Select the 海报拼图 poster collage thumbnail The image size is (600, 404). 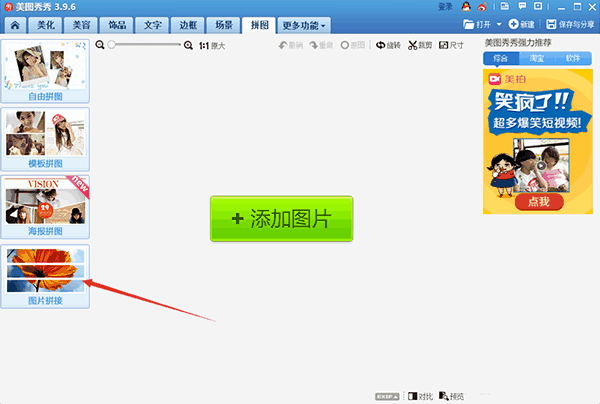[45, 202]
